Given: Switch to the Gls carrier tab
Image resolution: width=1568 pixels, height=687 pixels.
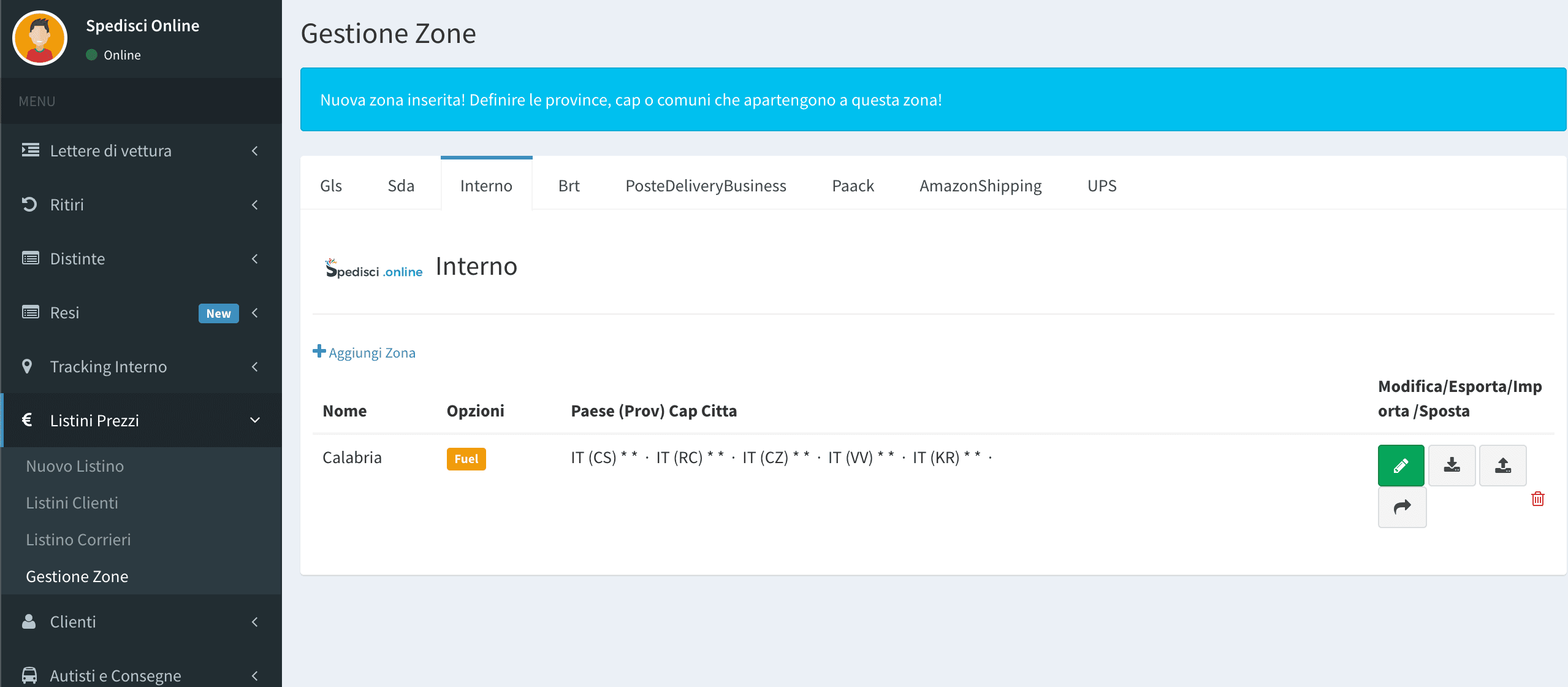Looking at the screenshot, I should click(331, 186).
